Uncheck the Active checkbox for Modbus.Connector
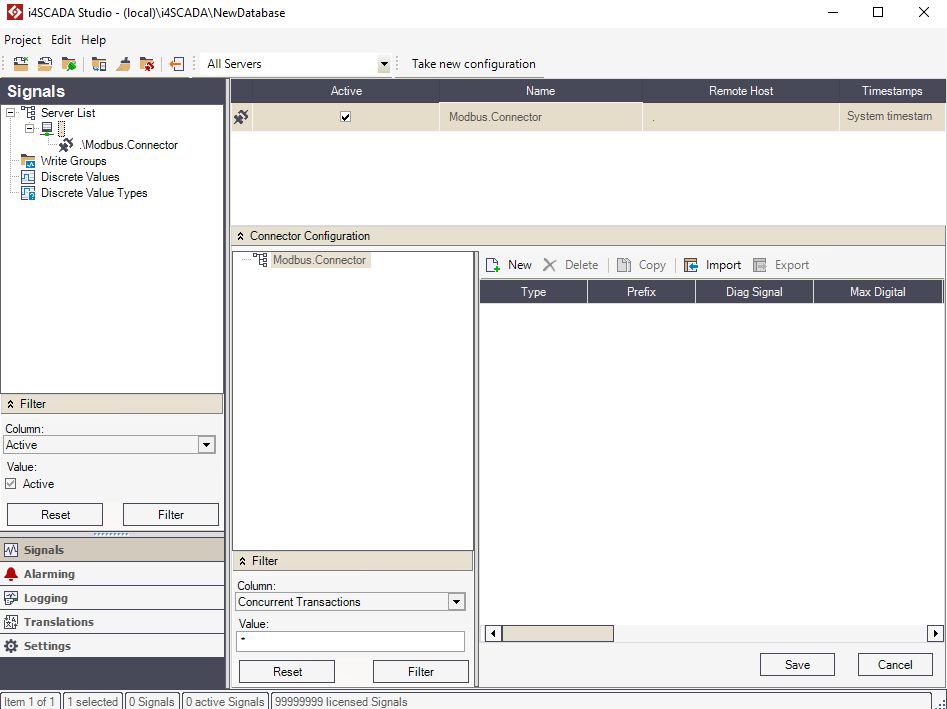 coord(345,116)
